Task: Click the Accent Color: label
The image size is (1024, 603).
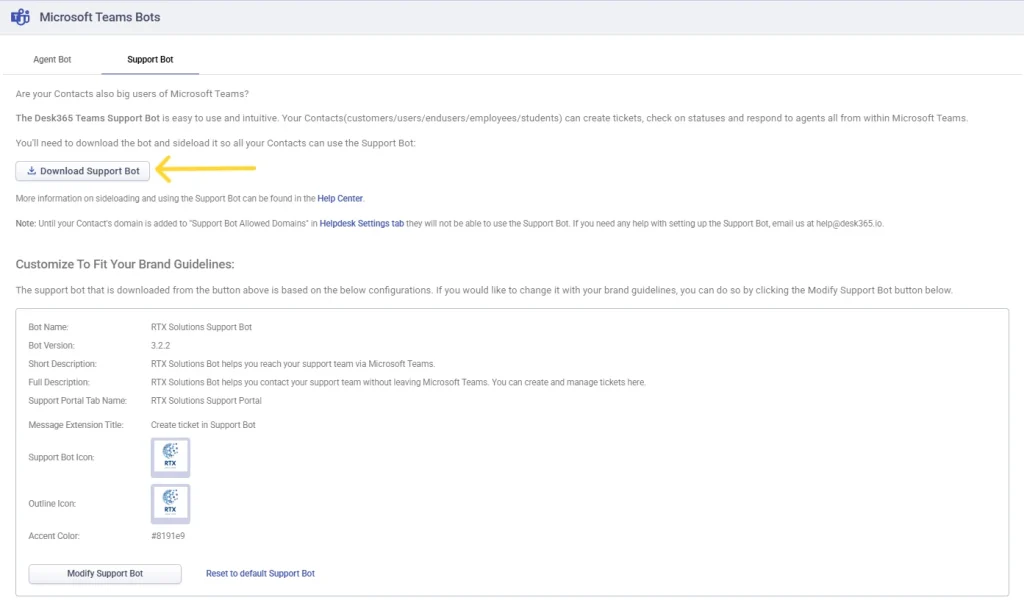Action: pyautogui.click(x=54, y=536)
